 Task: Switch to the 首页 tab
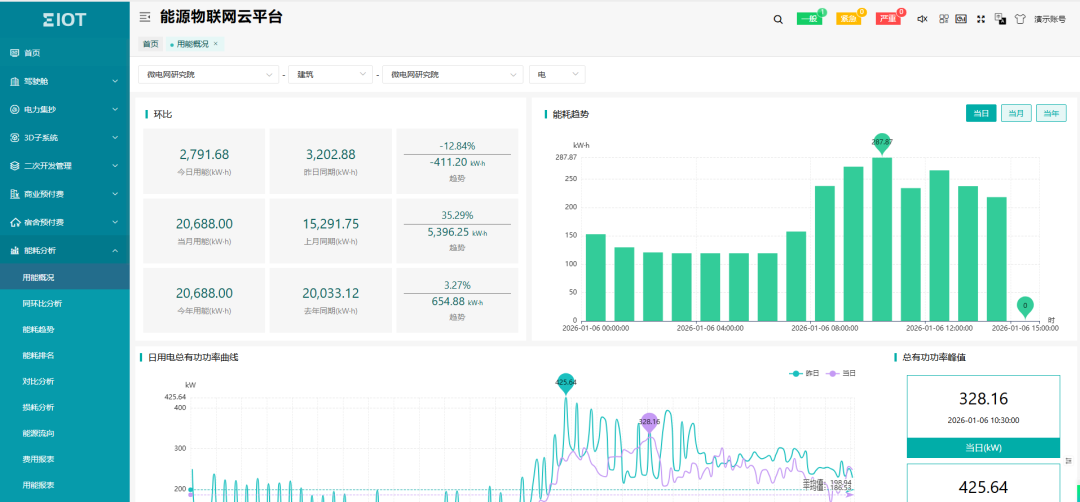pos(150,44)
